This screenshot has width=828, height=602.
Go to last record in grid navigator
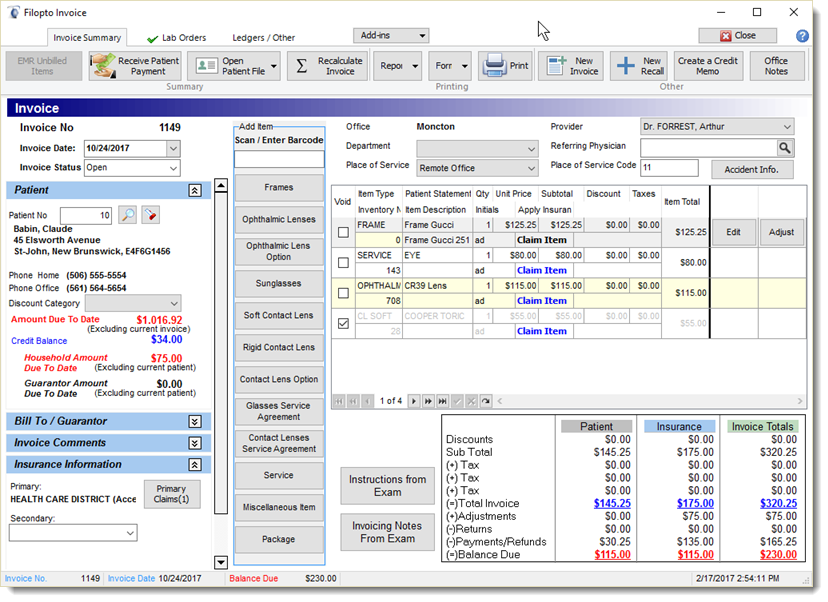(x=443, y=401)
